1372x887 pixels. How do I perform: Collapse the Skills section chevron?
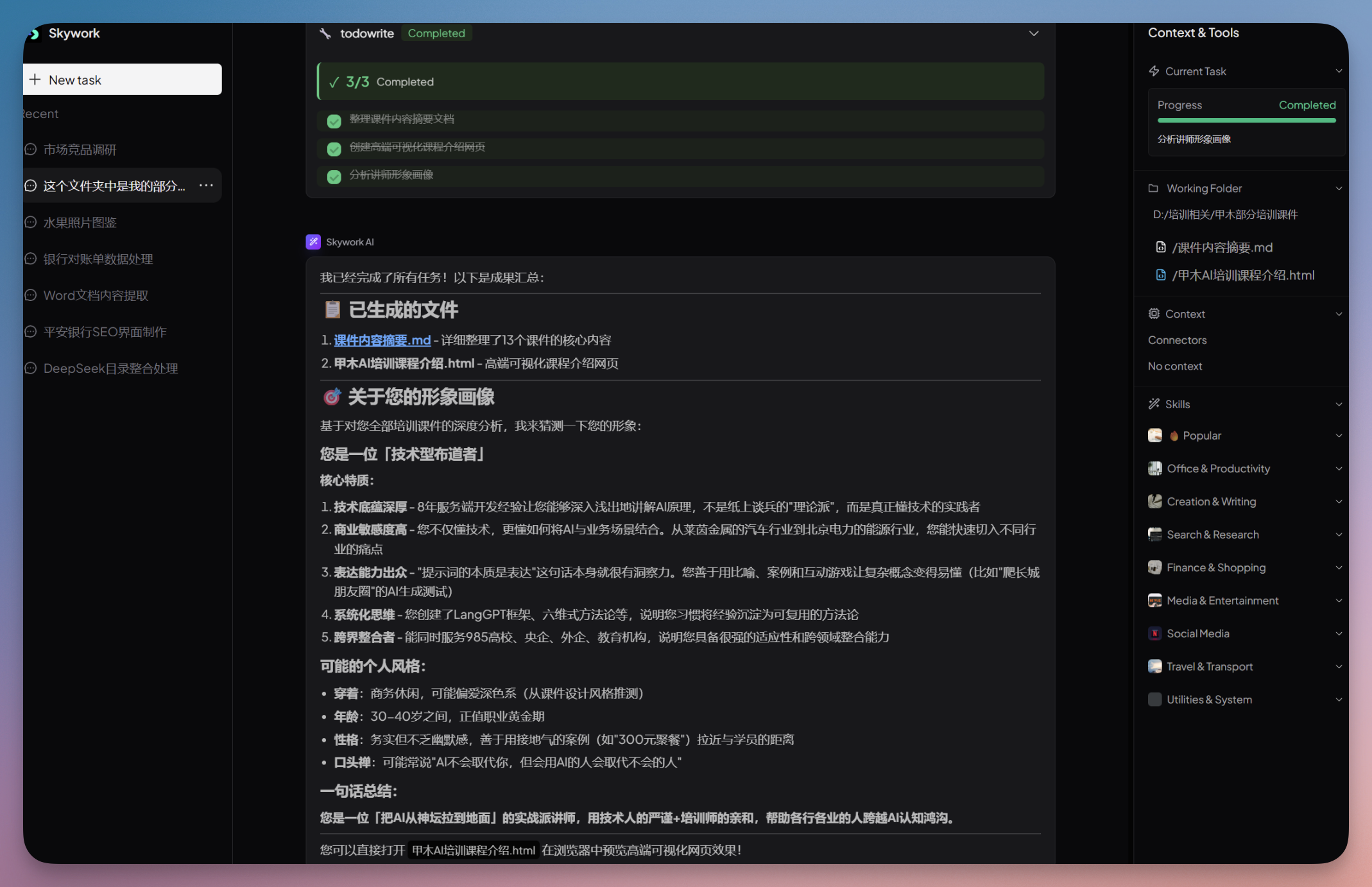click(x=1339, y=404)
